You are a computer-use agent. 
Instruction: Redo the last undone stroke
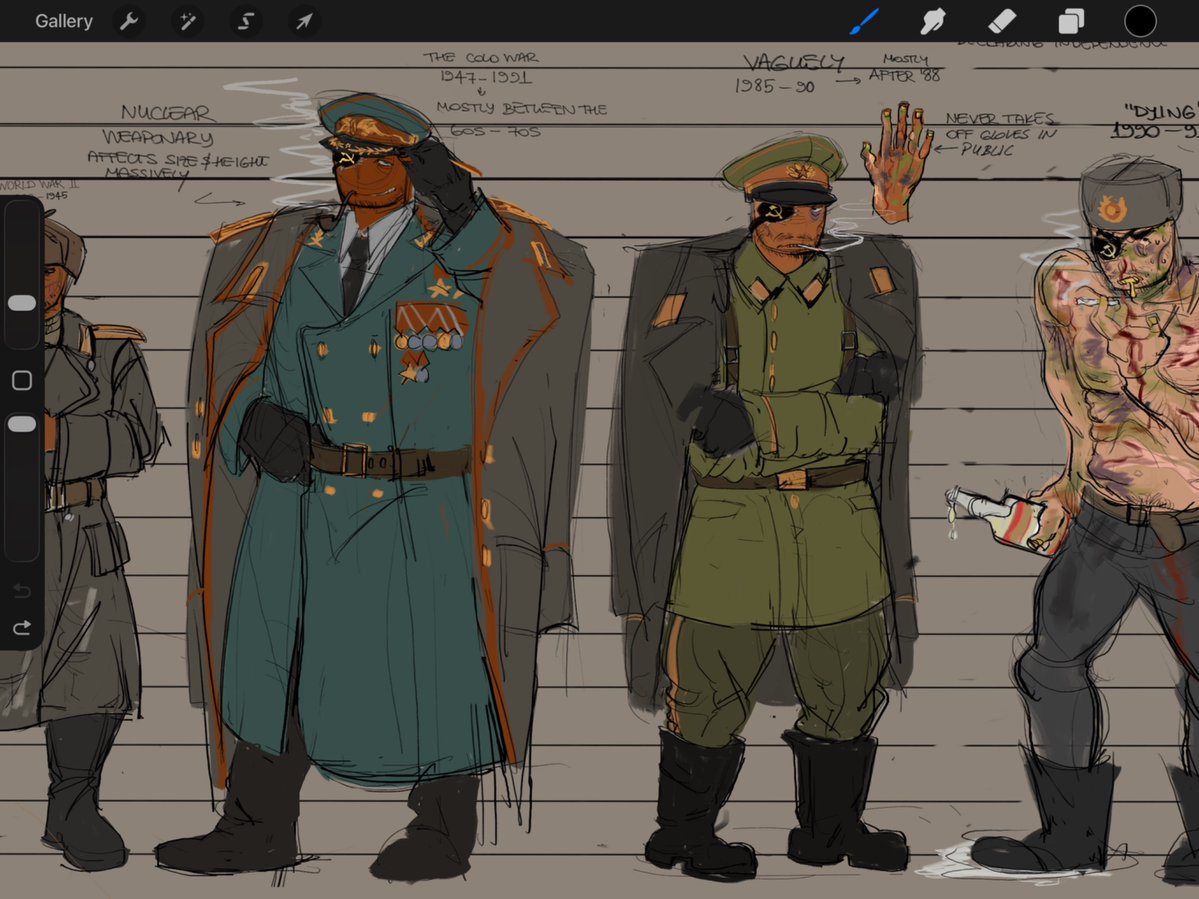click(21, 628)
